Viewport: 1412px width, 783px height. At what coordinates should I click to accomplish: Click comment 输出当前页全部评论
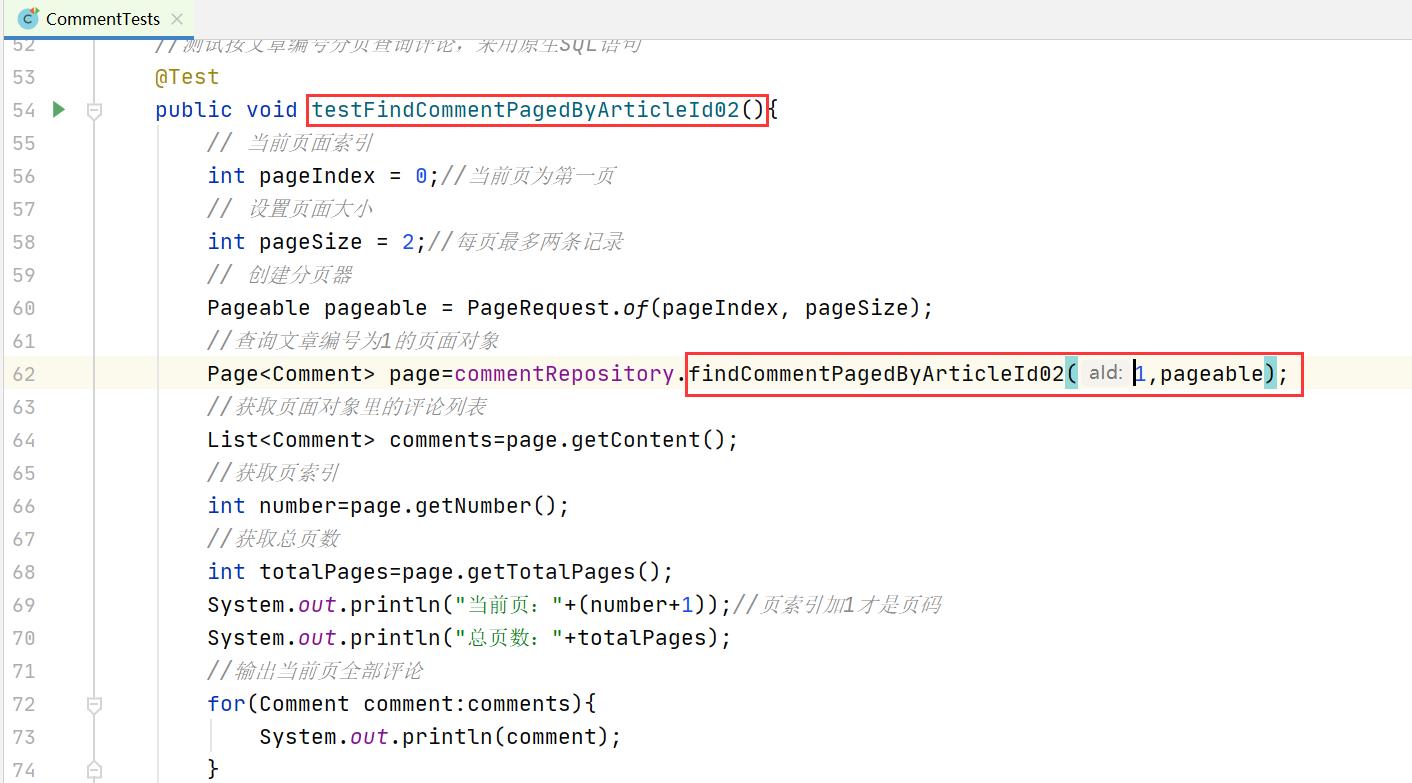click(x=316, y=671)
